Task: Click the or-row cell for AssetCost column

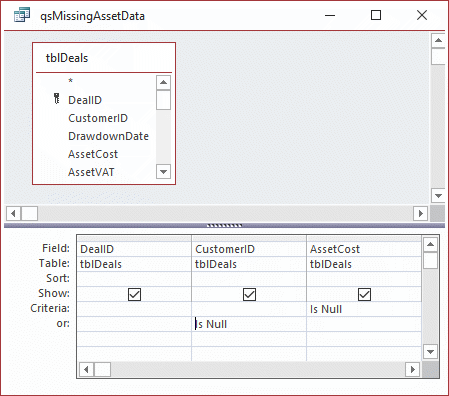Action: pyautogui.click(x=364, y=324)
